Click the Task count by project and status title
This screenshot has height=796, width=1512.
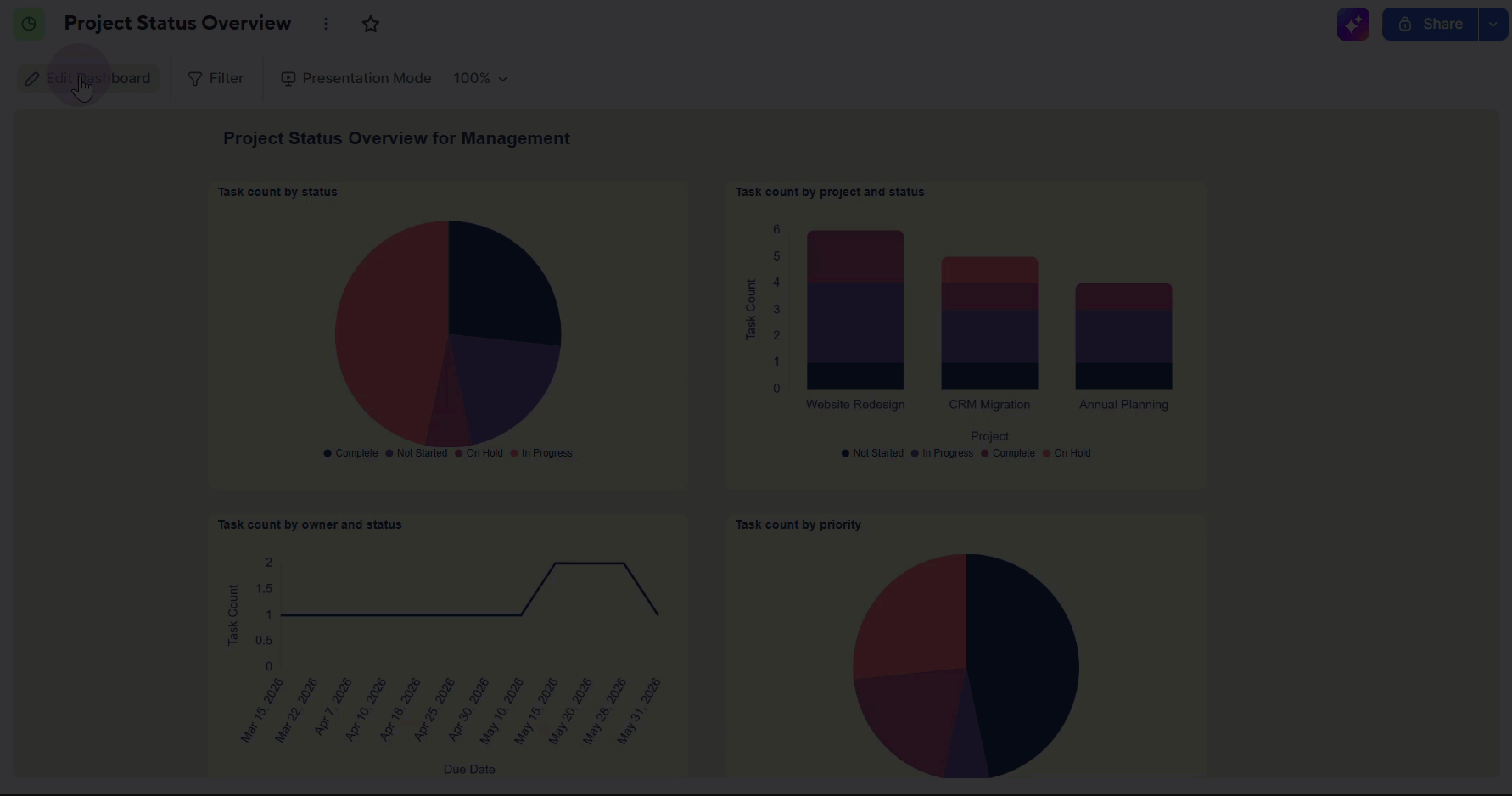(x=830, y=192)
